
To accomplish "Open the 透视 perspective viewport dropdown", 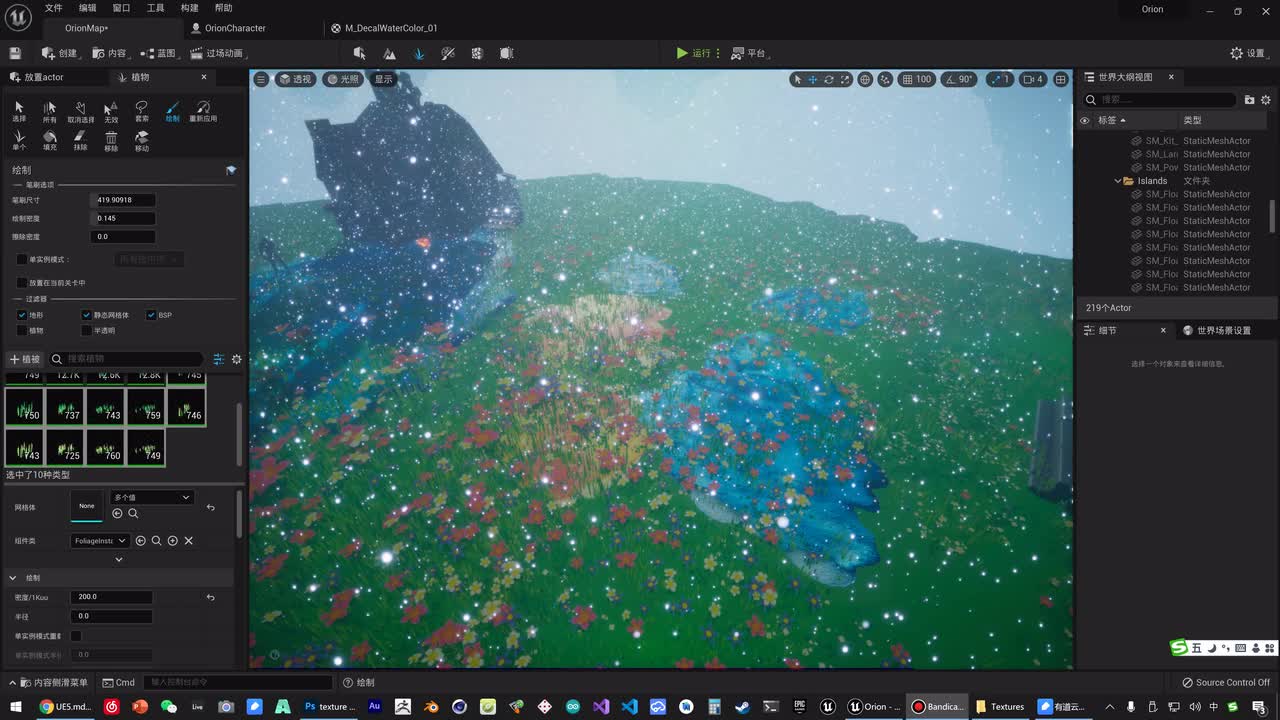I will (x=295, y=79).
